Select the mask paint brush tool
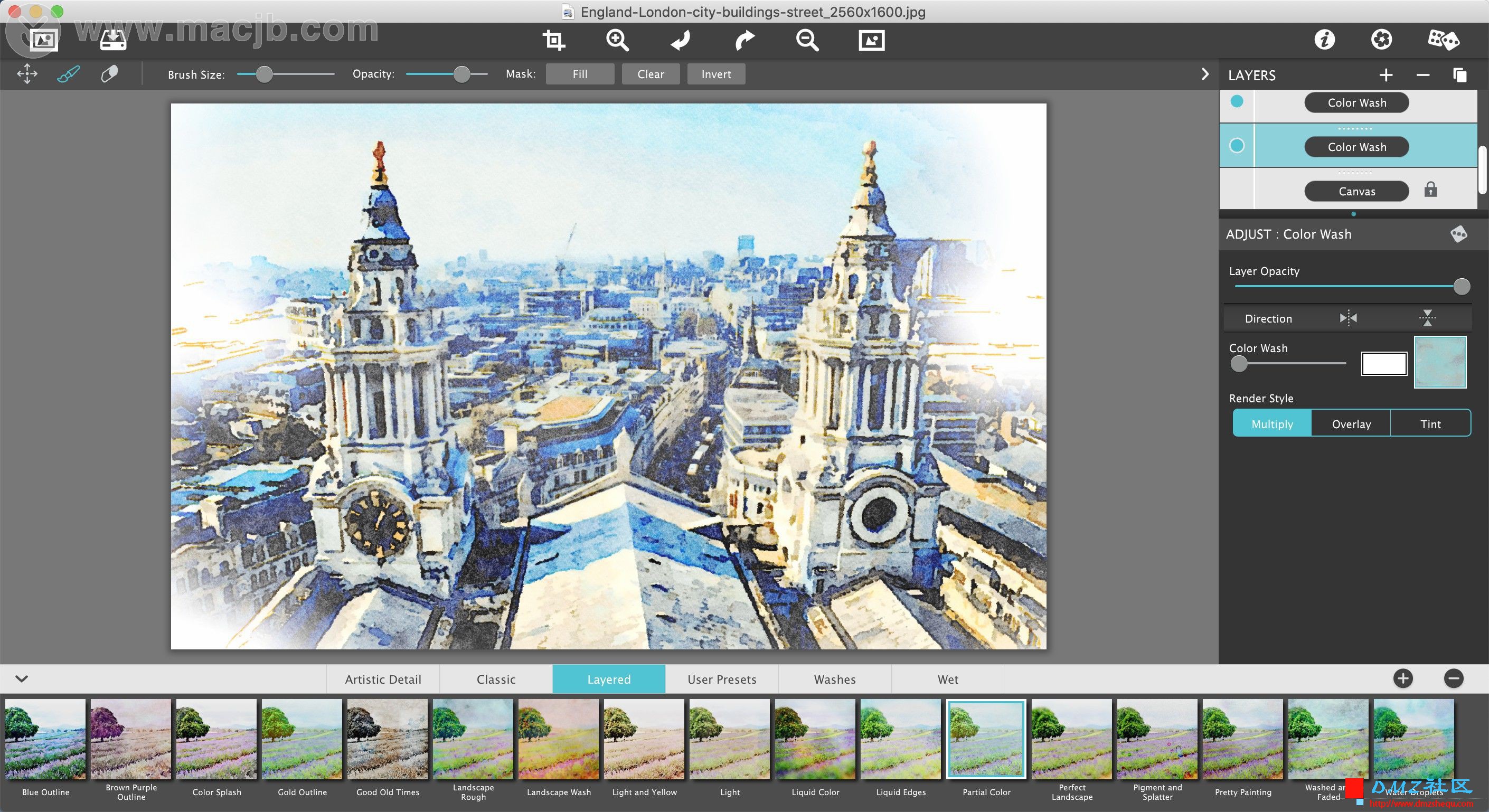1489x812 pixels. click(68, 74)
